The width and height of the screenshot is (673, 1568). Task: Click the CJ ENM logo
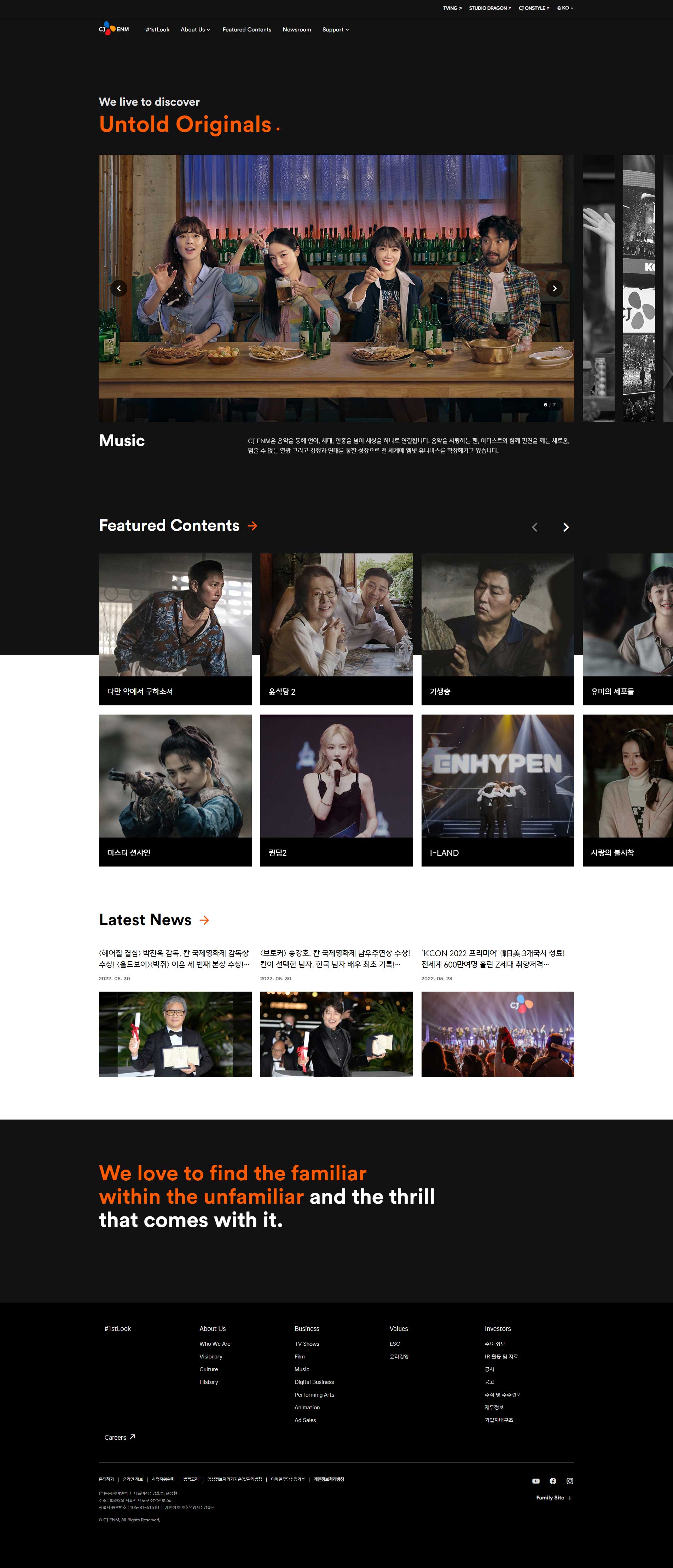[114, 29]
